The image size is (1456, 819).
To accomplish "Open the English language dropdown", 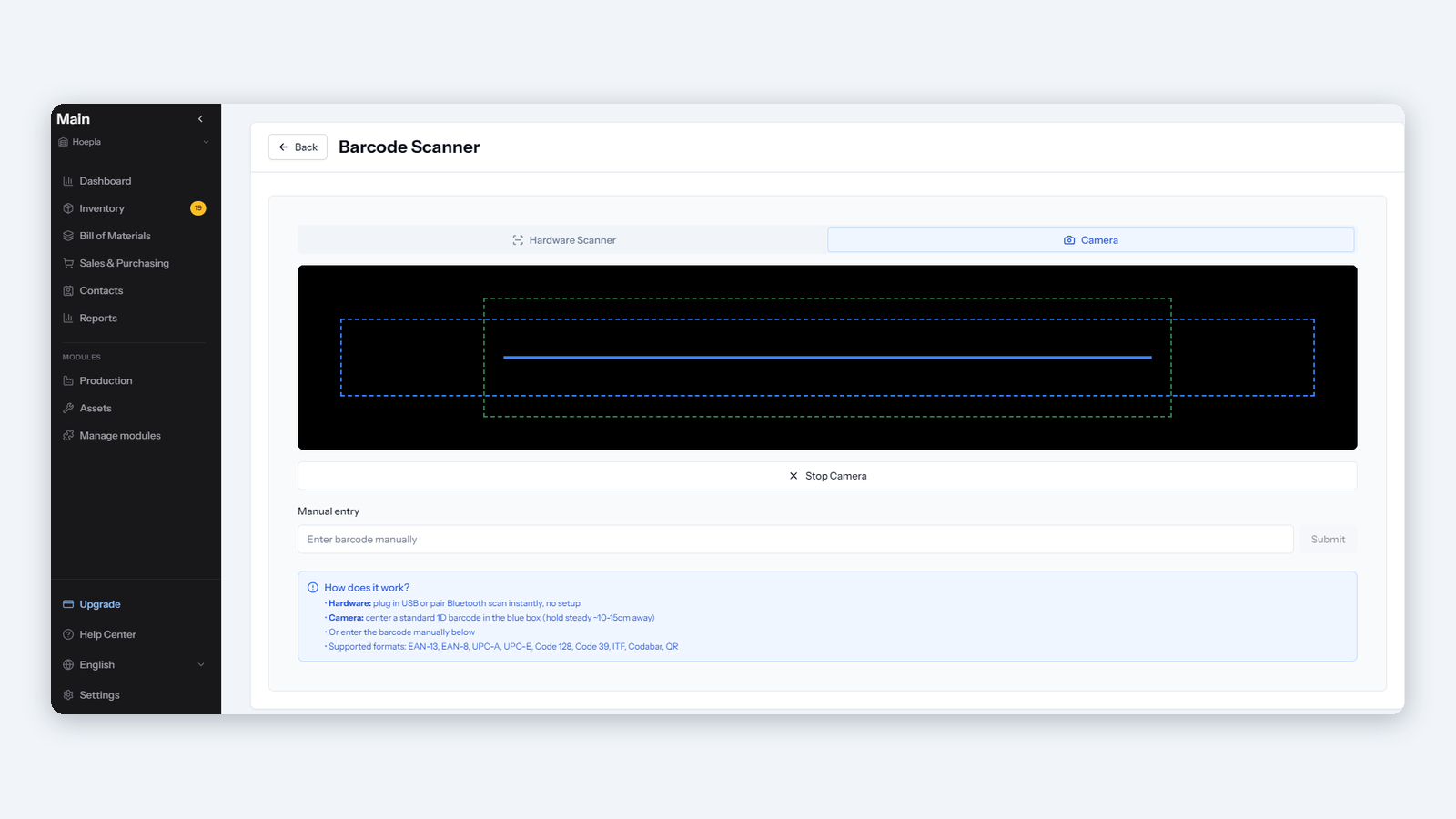I will tap(136, 664).
